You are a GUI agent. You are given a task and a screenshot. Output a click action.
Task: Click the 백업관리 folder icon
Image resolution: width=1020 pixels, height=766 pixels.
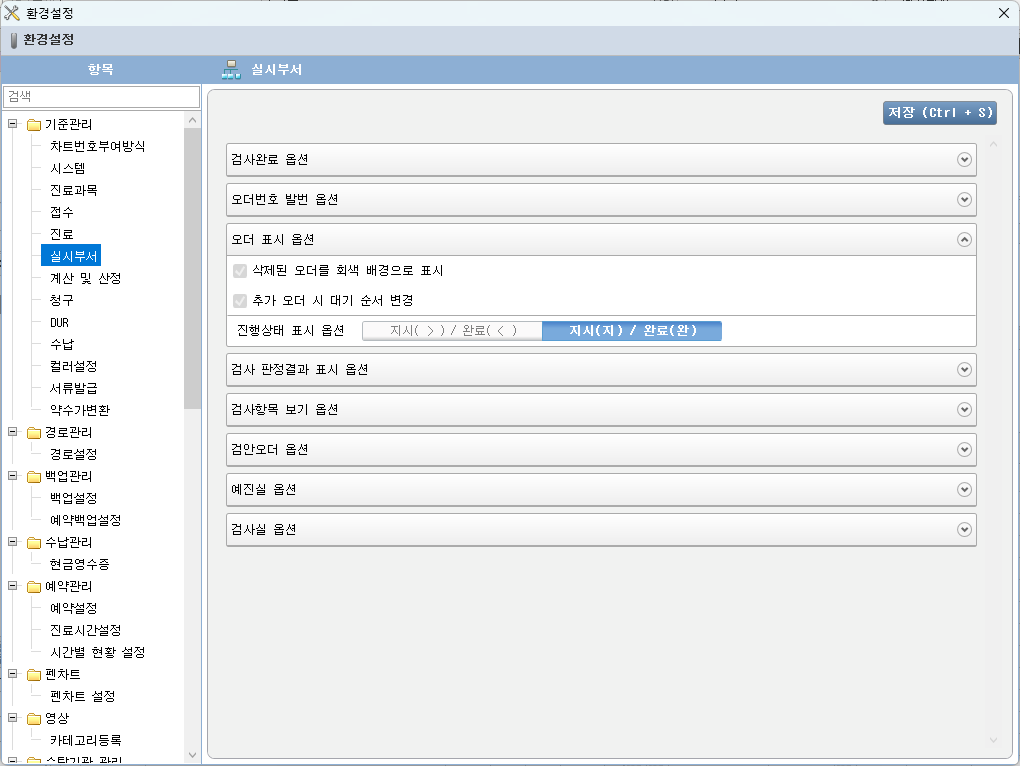click(x=34, y=477)
